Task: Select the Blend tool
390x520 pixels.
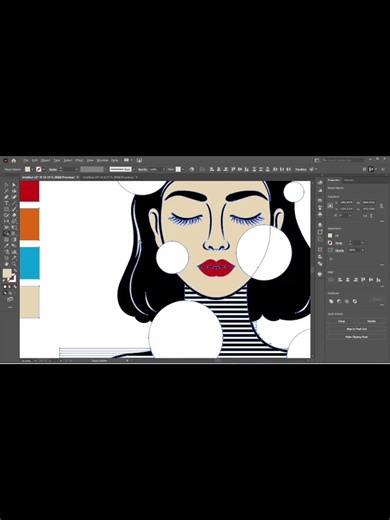Action: coord(14,245)
